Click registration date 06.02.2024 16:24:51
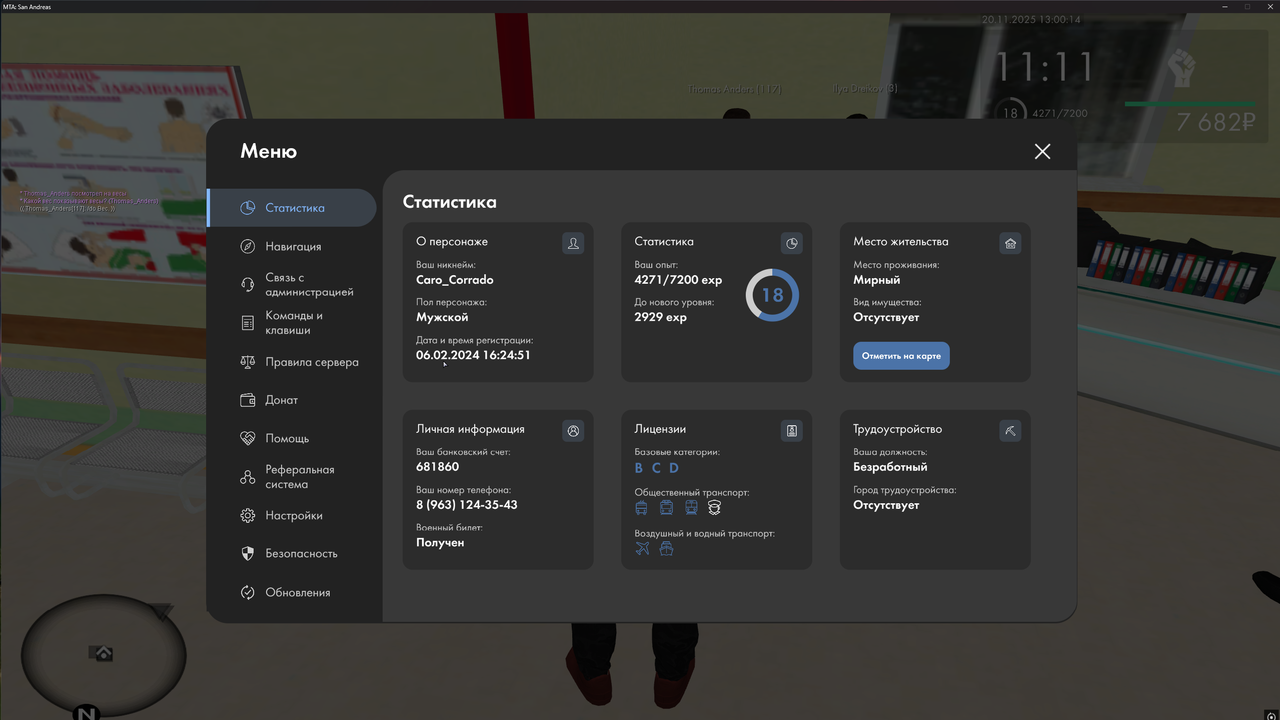 [x=473, y=355]
